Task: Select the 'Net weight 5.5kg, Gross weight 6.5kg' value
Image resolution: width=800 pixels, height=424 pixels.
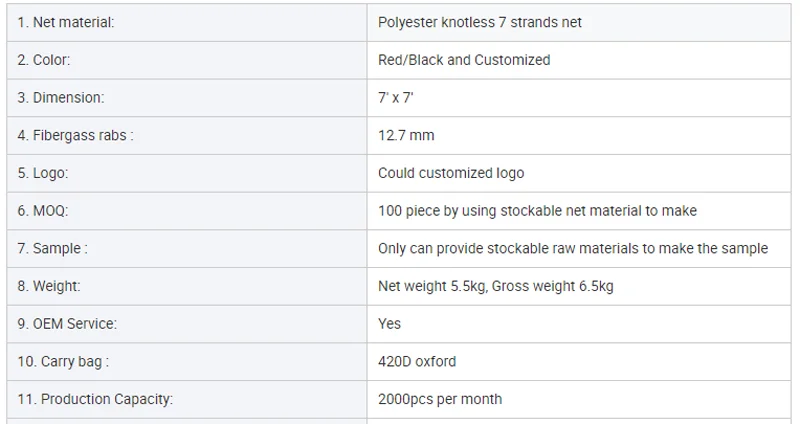Action: coord(496,286)
